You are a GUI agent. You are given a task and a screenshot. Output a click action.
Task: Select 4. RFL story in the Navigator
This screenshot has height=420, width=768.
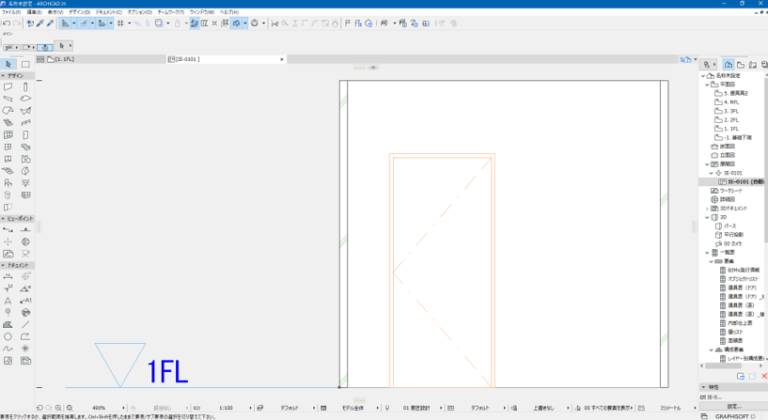[731, 102]
